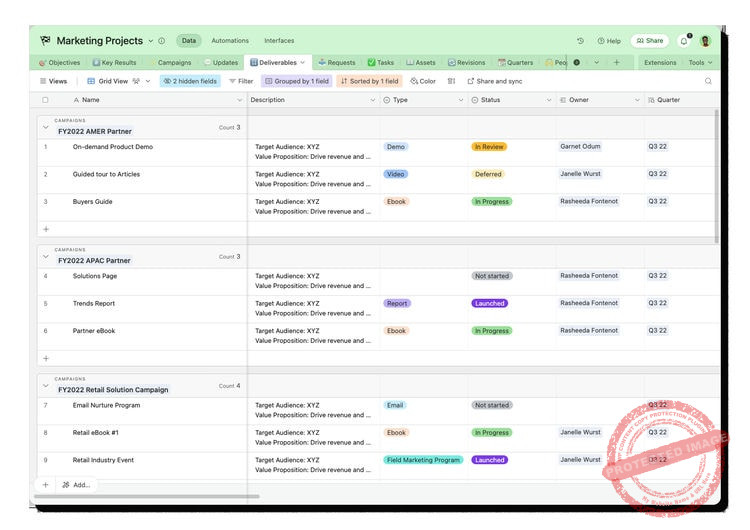The image size is (750, 530).
Task: Open the Status column dropdown arrow
Action: (549, 100)
